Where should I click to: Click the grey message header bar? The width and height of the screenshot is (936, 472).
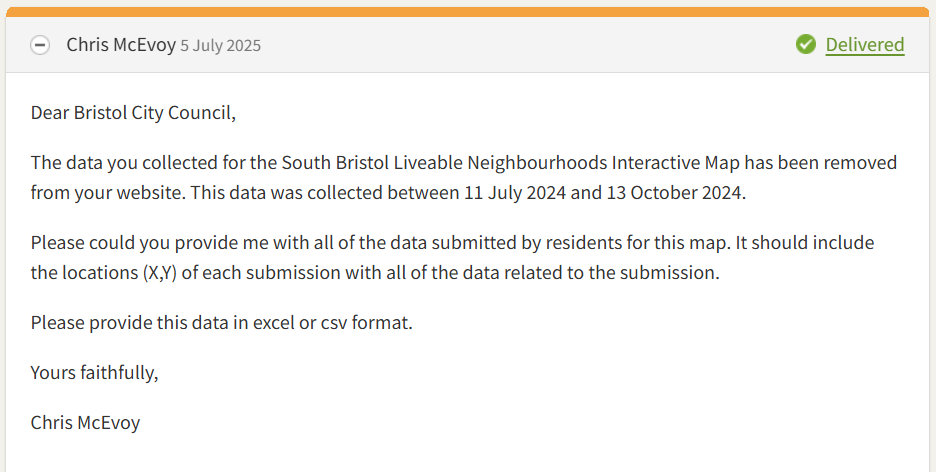pos(468,45)
